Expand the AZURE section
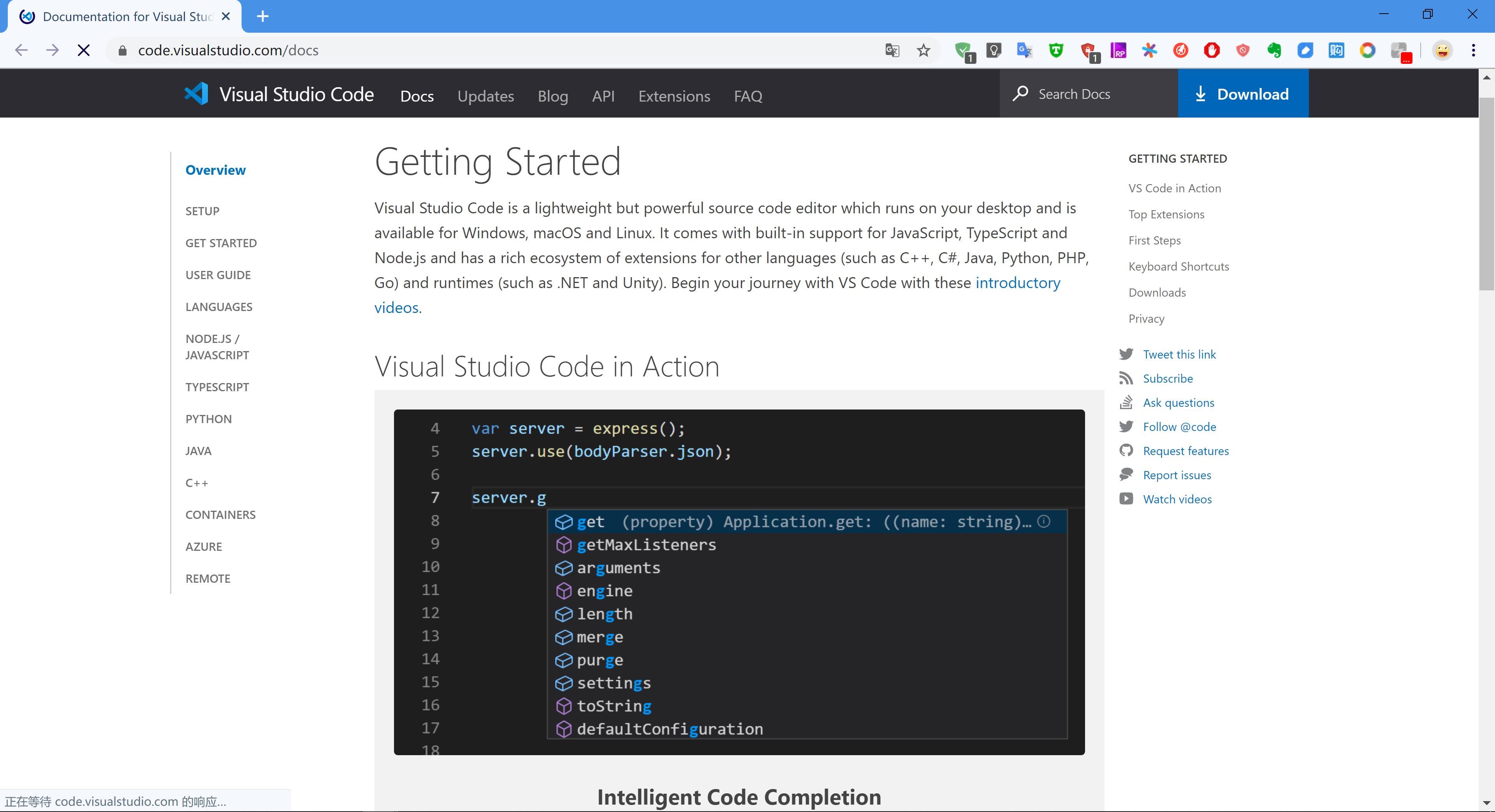The width and height of the screenshot is (1495, 812). pyautogui.click(x=203, y=546)
